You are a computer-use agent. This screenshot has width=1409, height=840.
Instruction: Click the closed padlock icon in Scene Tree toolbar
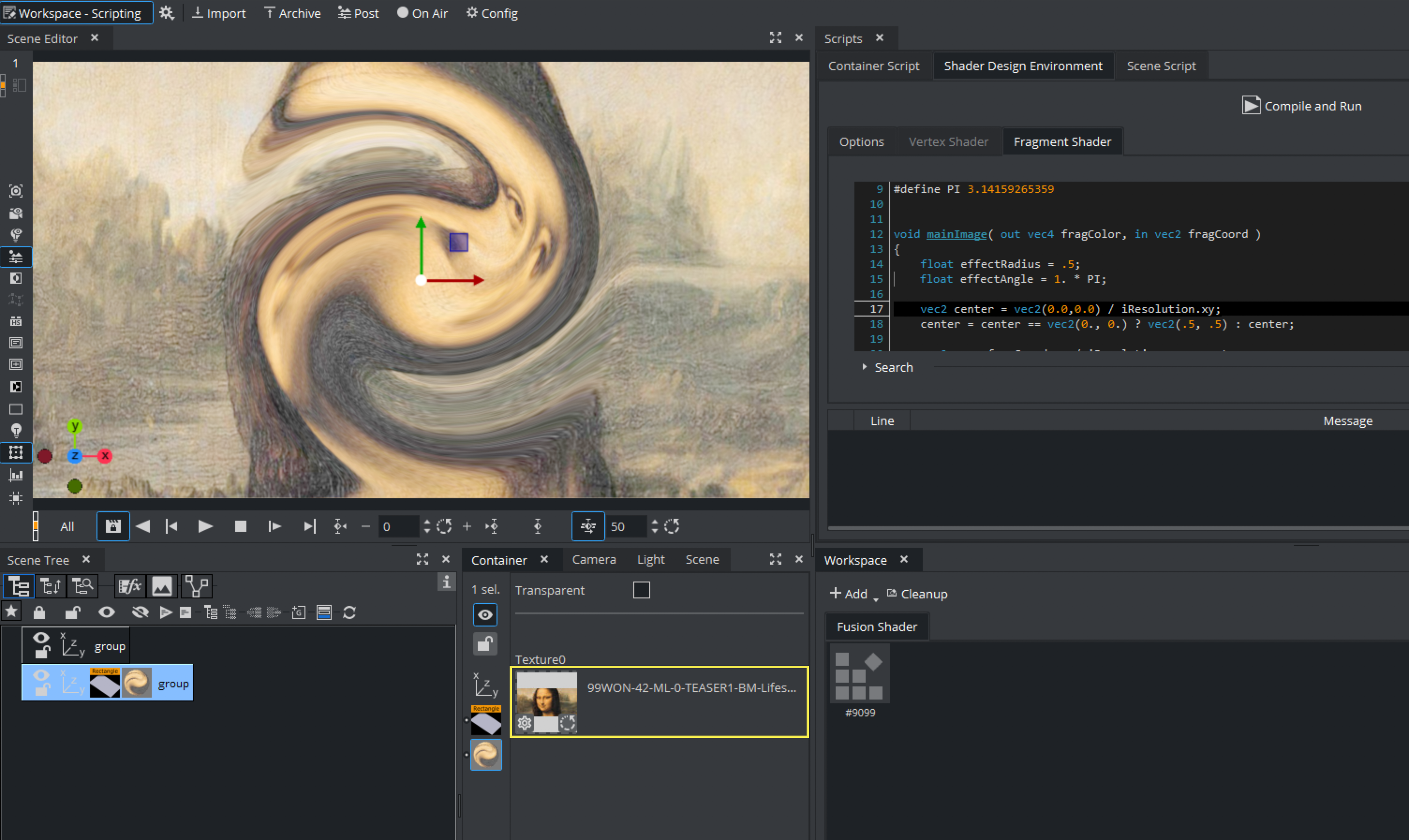[39, 612]
